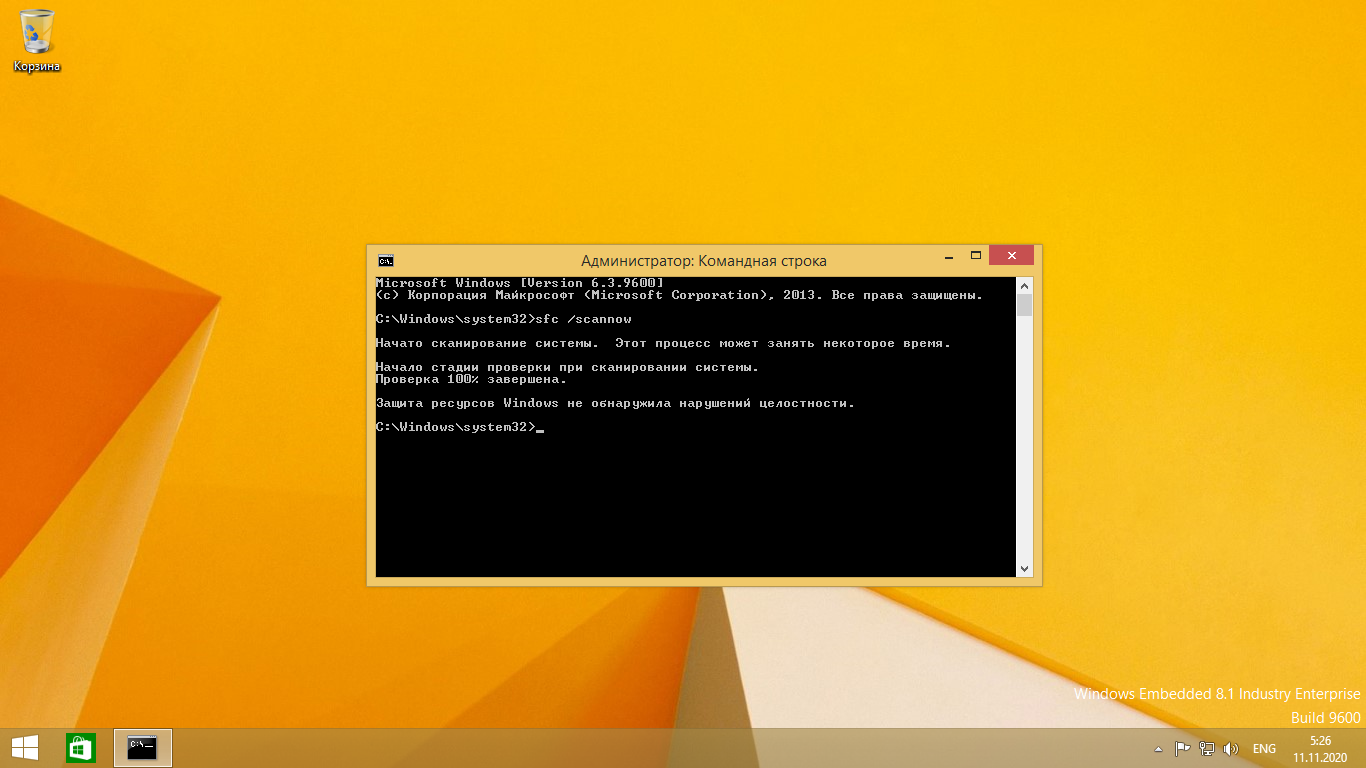This screenshot has width=1366, height=768.
Task: Switch input language via ENG indicator
Action: 1264,749
